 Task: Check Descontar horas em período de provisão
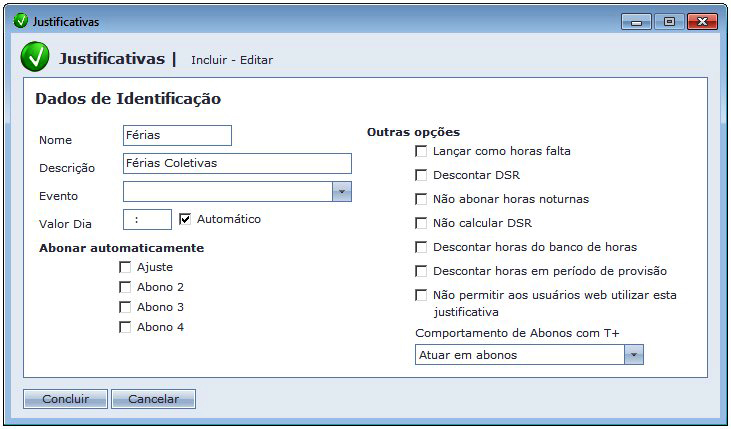click(x=421, y=271)
